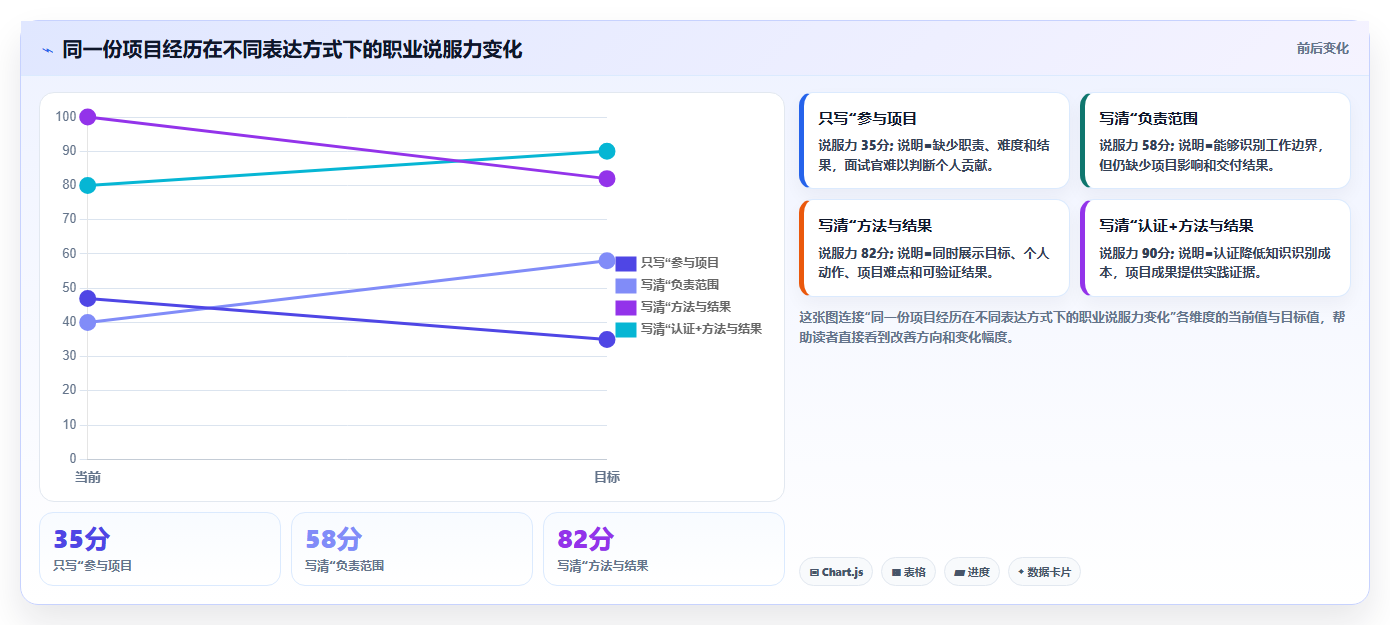1390x625 pixels.
Task: Open the 写清“认证+方法与结果 description card
Action: pyautogui.click(x=1215, y=248)
